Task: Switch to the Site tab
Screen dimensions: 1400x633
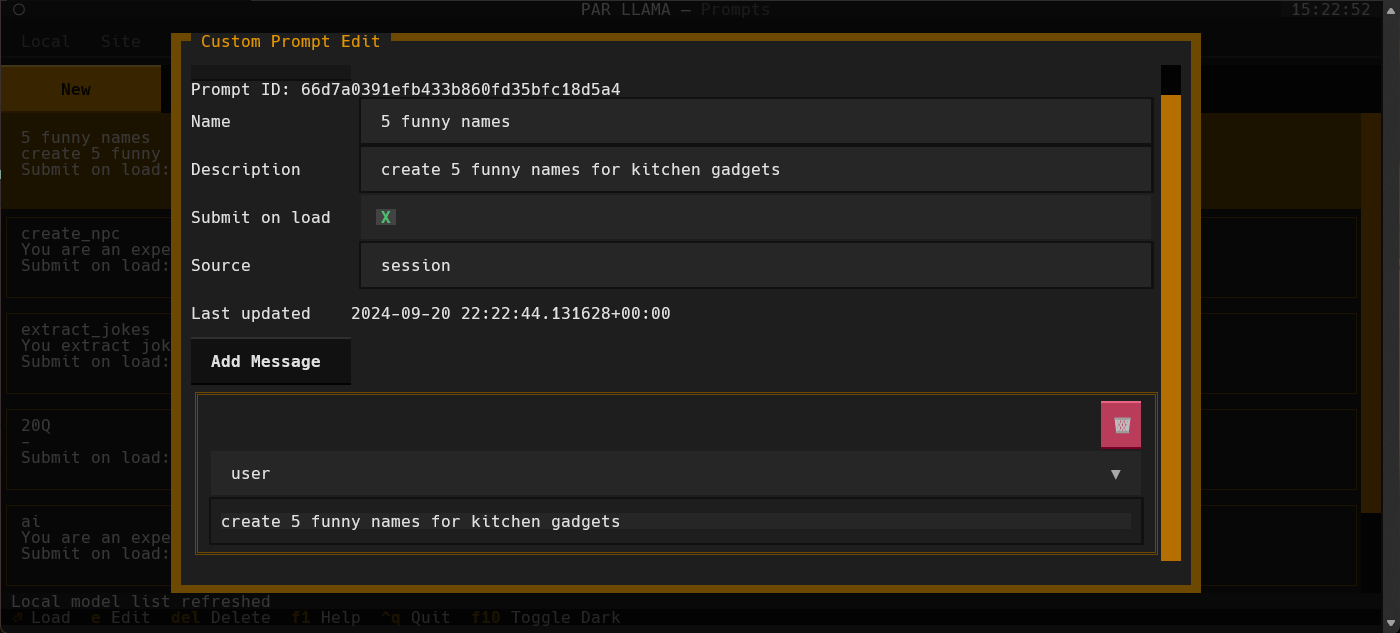Action: tap(120, 41)
